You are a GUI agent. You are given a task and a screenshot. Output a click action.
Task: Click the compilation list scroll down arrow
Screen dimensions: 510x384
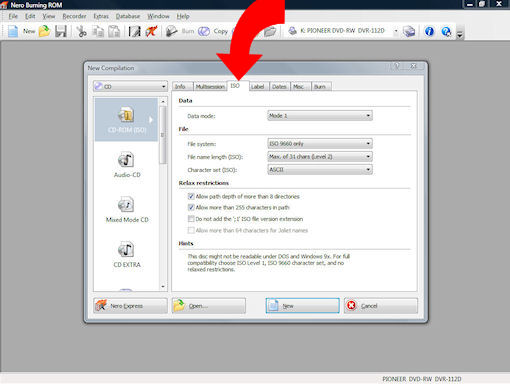pos(163,286)
